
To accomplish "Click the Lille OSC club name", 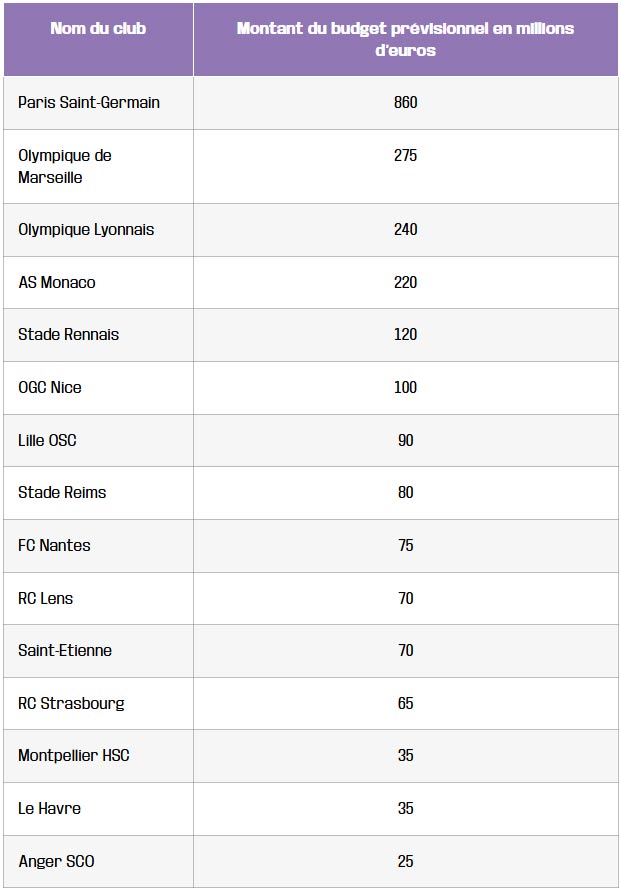I will pos(47,441).
